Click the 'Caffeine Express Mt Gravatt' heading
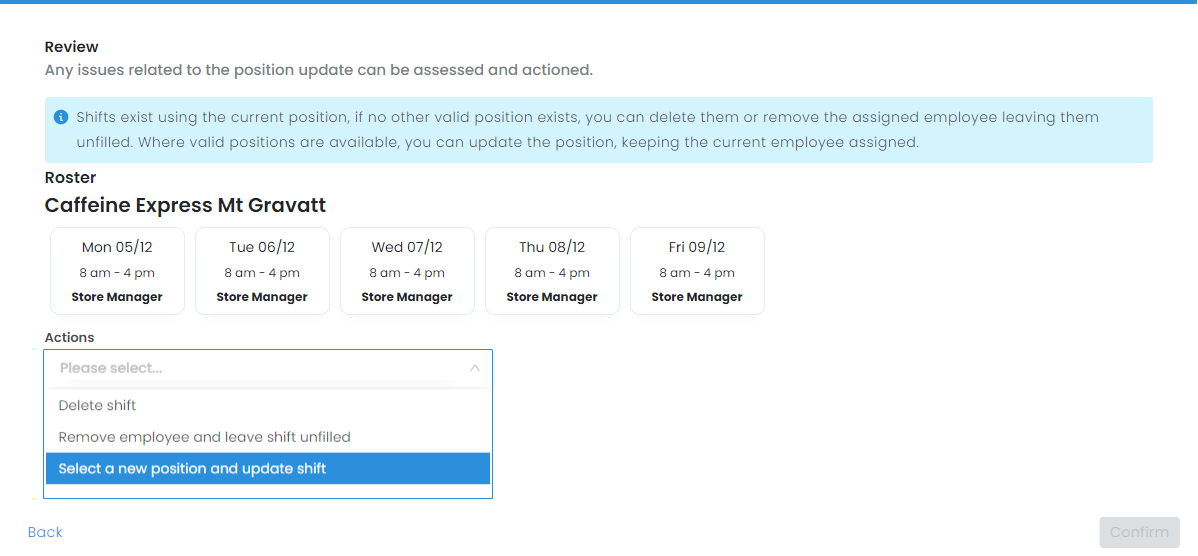This screenshot has height=556, width=1198. click(185, 206)
